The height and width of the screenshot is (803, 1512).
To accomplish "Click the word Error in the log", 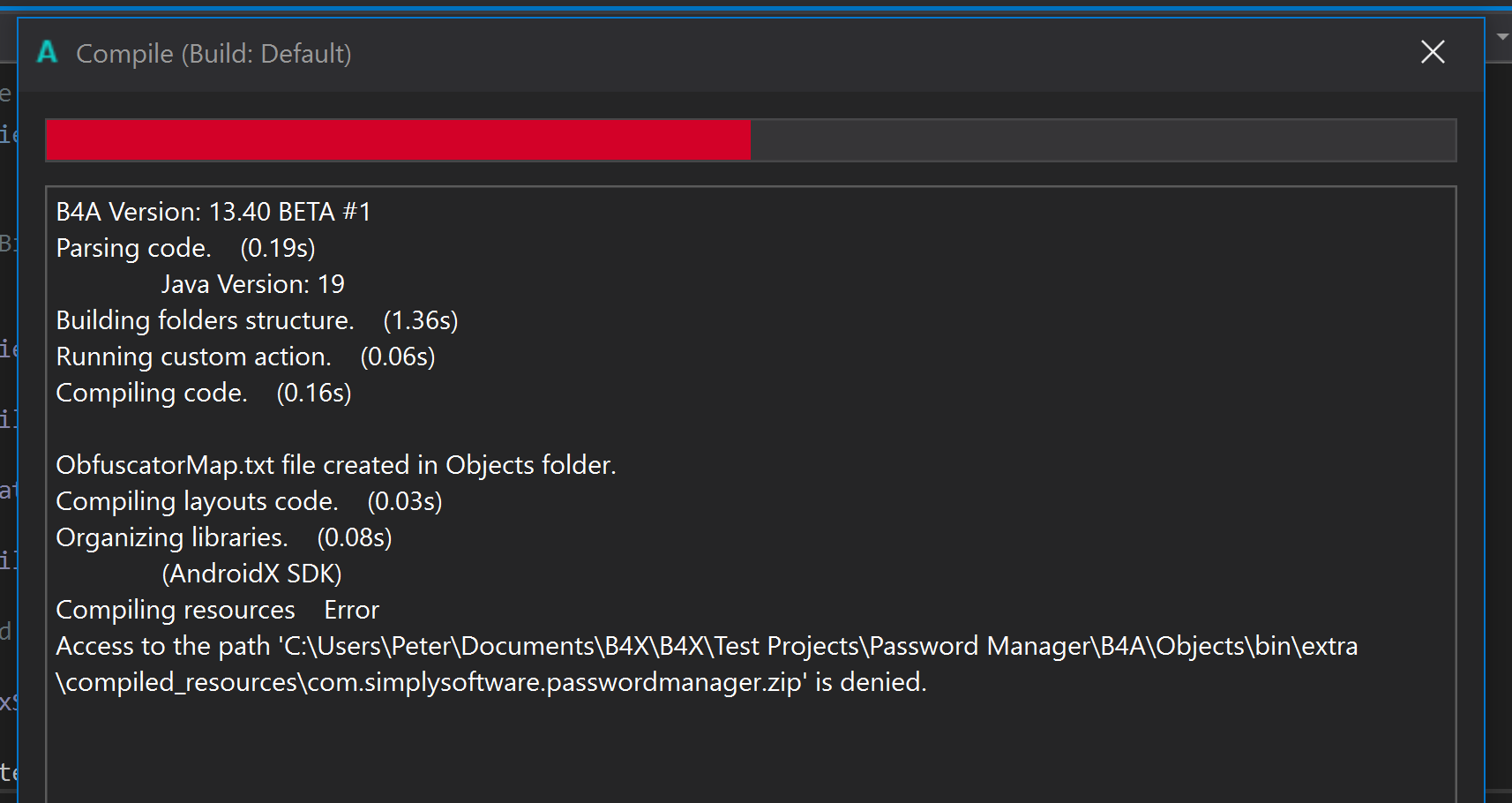I will [351, 610].
